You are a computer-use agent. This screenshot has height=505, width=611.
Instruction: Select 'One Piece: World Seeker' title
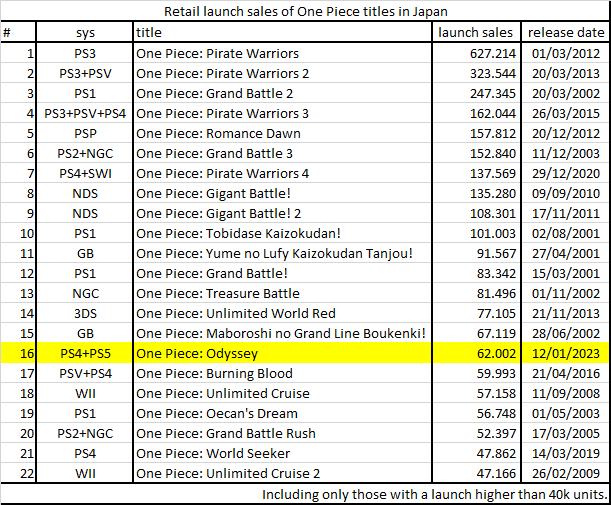[213, 454]
